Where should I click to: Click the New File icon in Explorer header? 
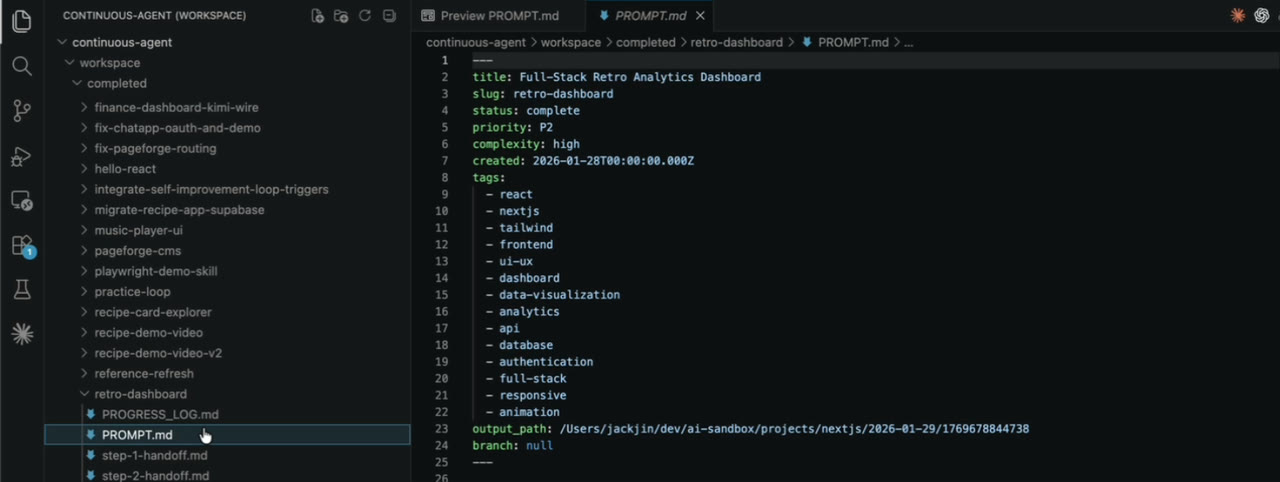(317, 16)
